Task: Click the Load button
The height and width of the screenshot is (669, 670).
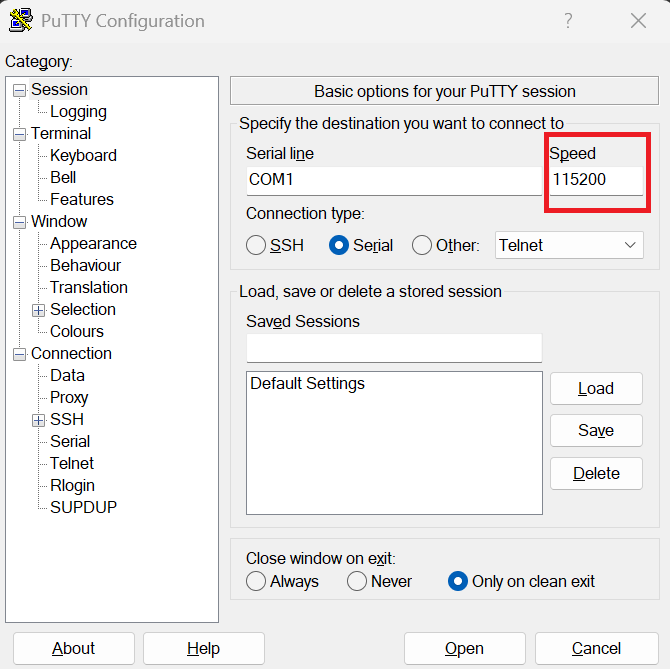Action: pyautogui.click(x=596, y=389)
